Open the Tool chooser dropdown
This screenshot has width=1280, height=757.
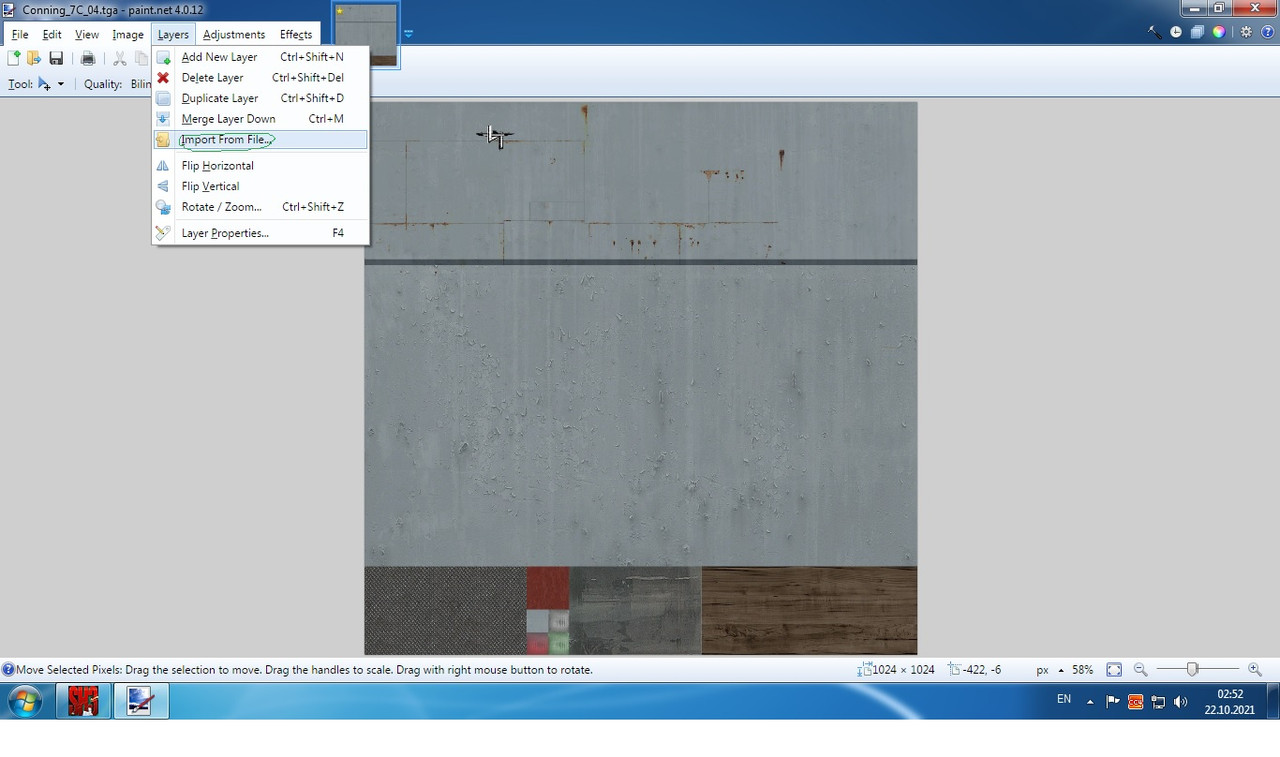(51, 84)
